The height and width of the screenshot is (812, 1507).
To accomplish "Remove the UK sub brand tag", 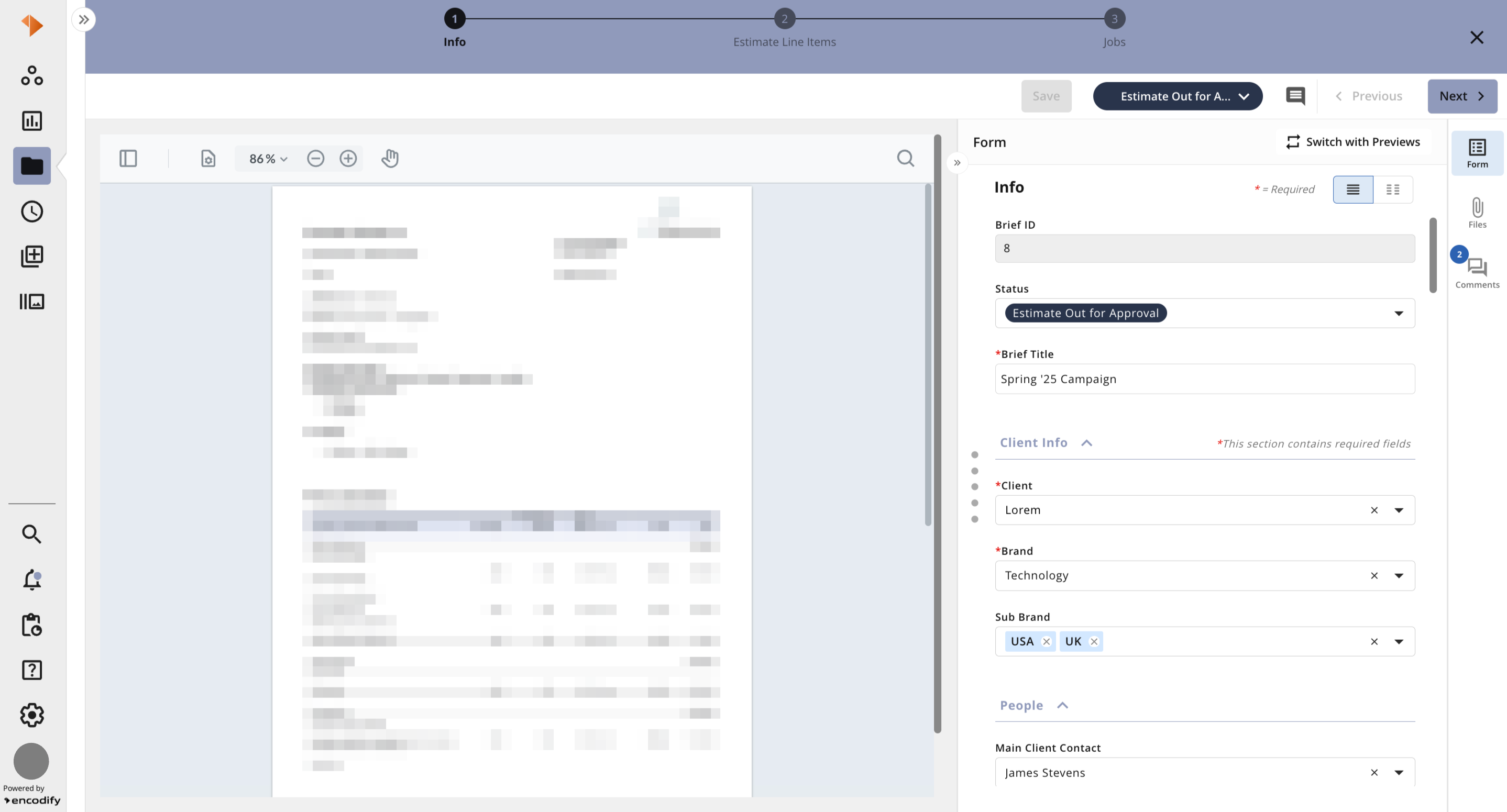I will pos(1093,642).
